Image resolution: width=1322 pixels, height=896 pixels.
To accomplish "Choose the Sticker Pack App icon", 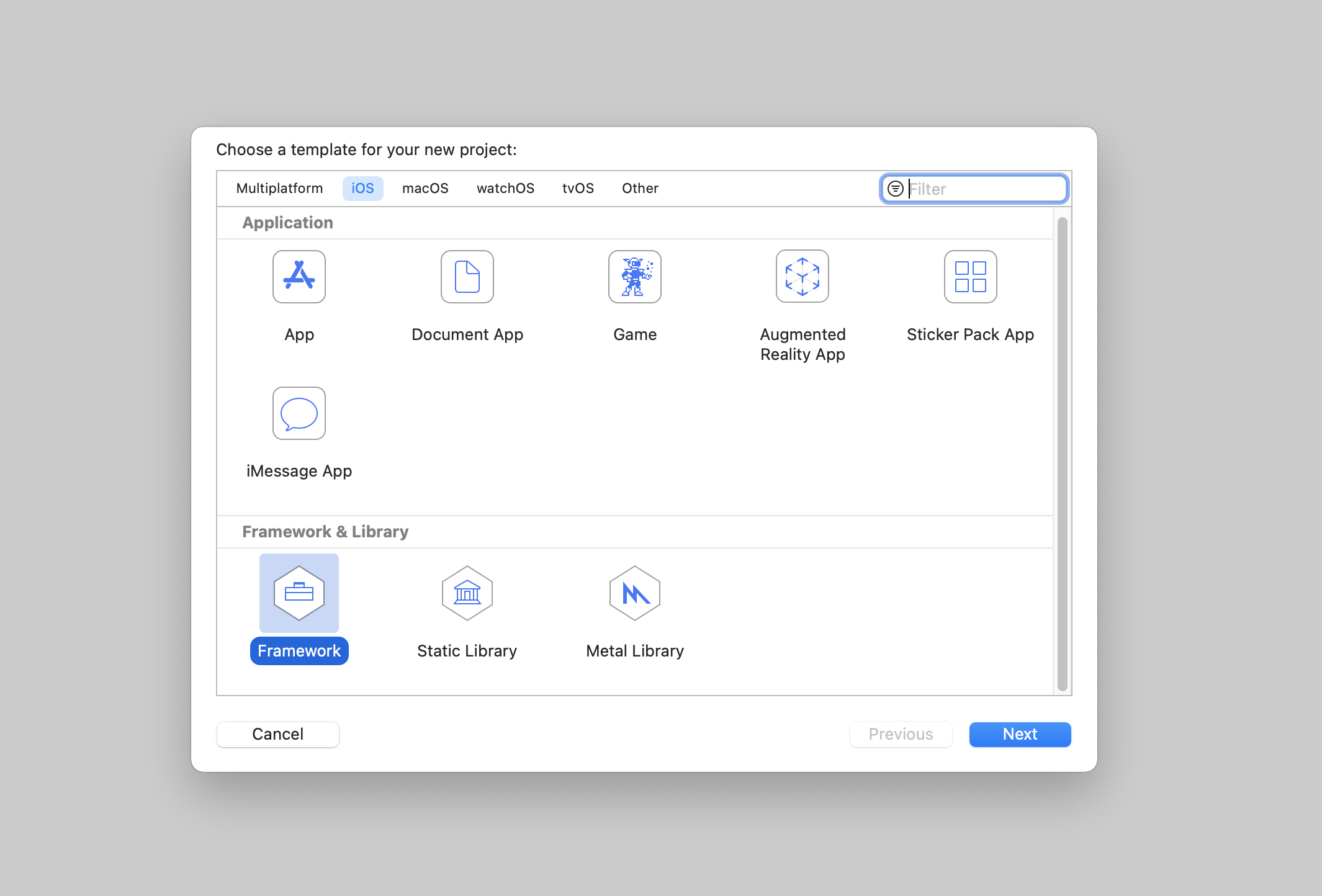I will (x=970, y=277).
